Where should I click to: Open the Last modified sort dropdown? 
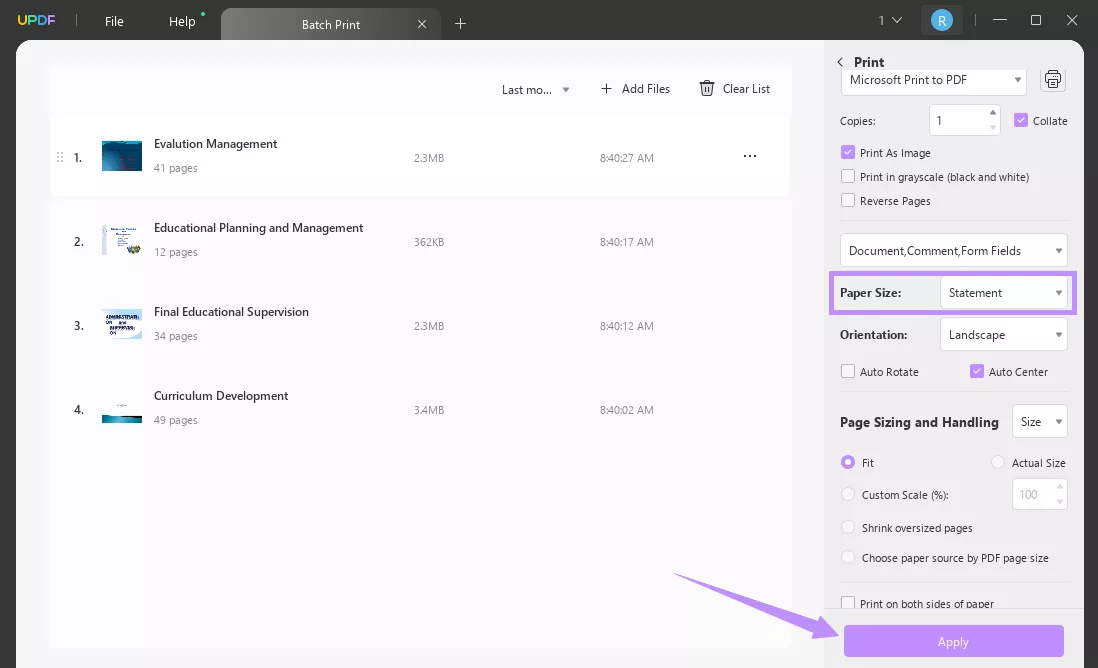[x=535, y=90]
